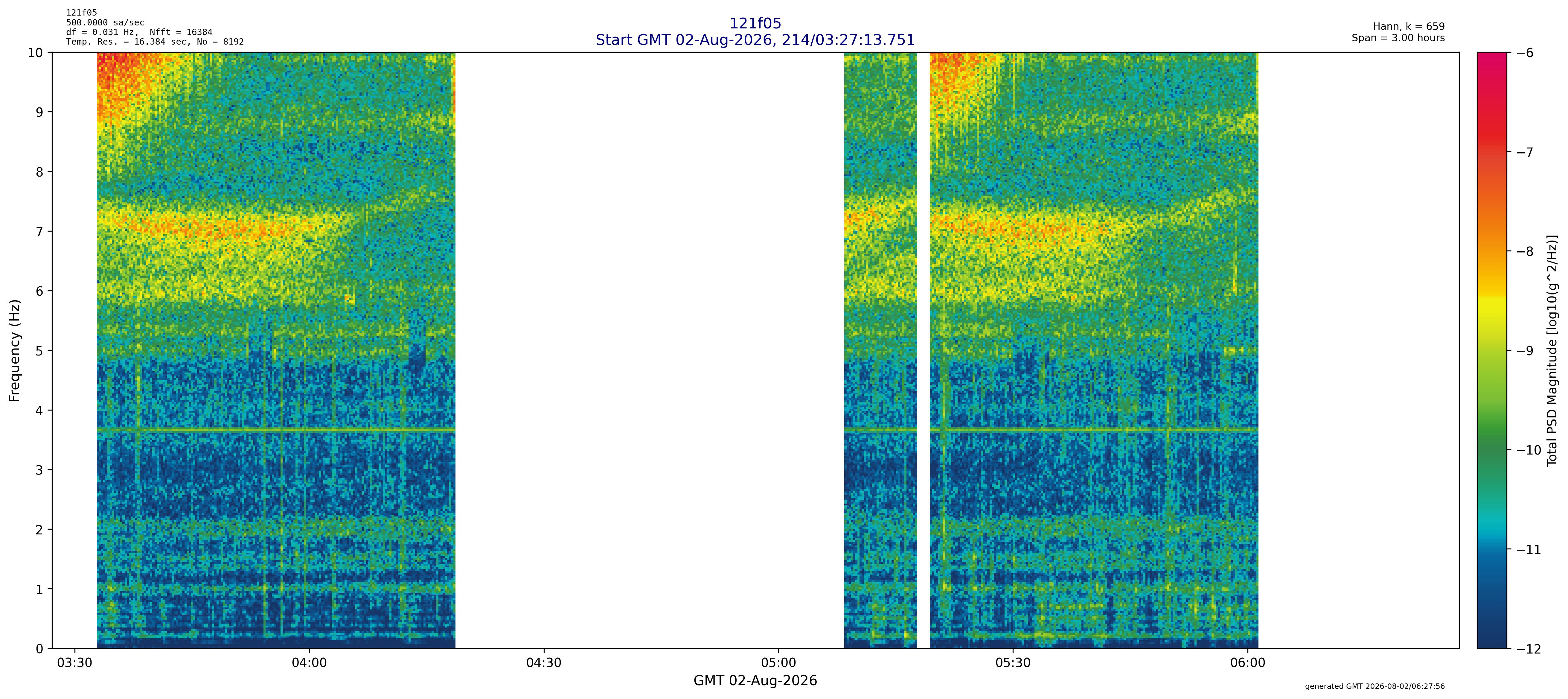This screenshot has height=699, width=1568.
Task: Click the "generated GMT 2026-08-02/06:27:56" footer text
Action: 1375,687
